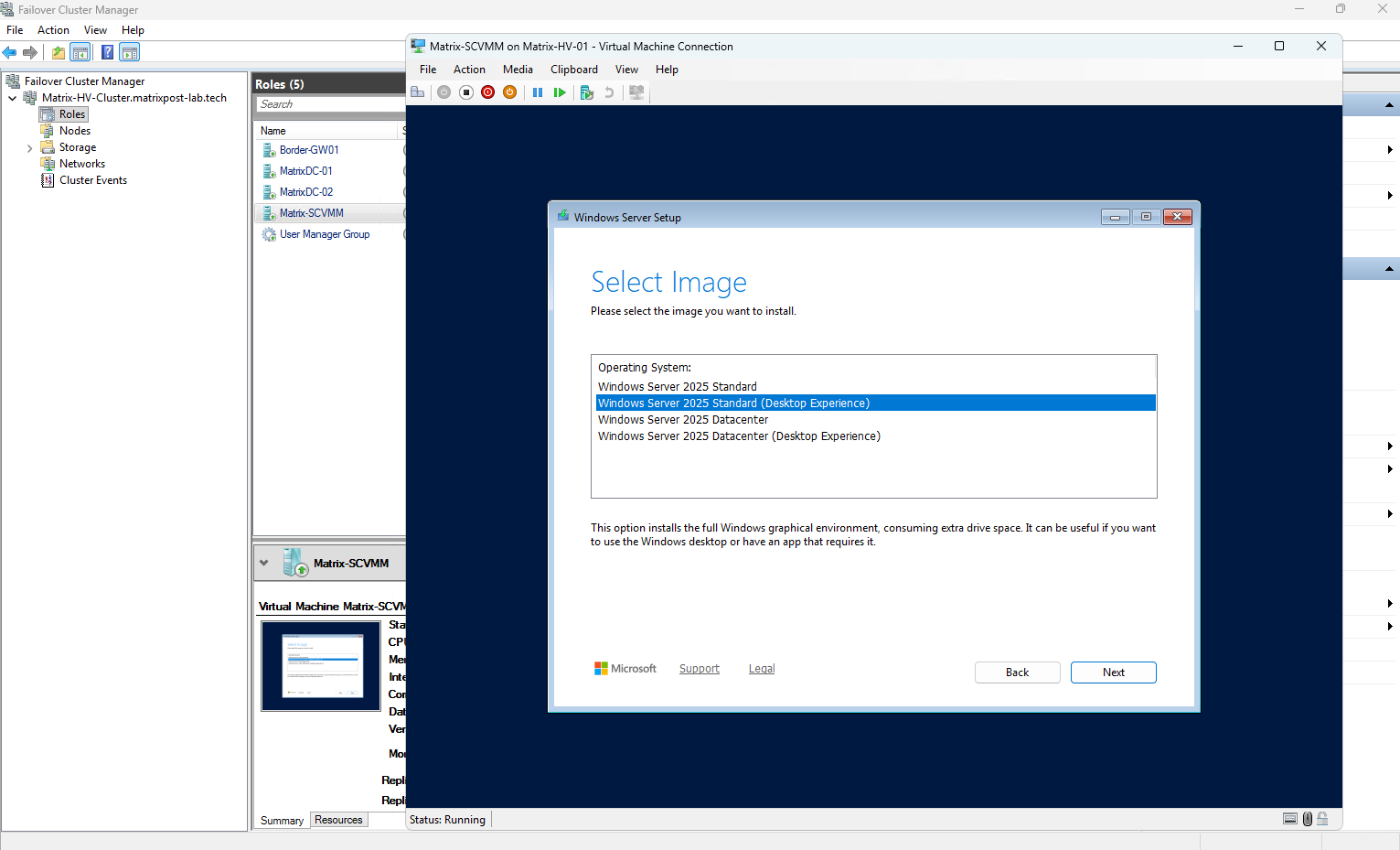Toggle the Show/Hide Action Pane toolbar icon
Viewport: 1400px width, 850px height.
coord(130,52)
